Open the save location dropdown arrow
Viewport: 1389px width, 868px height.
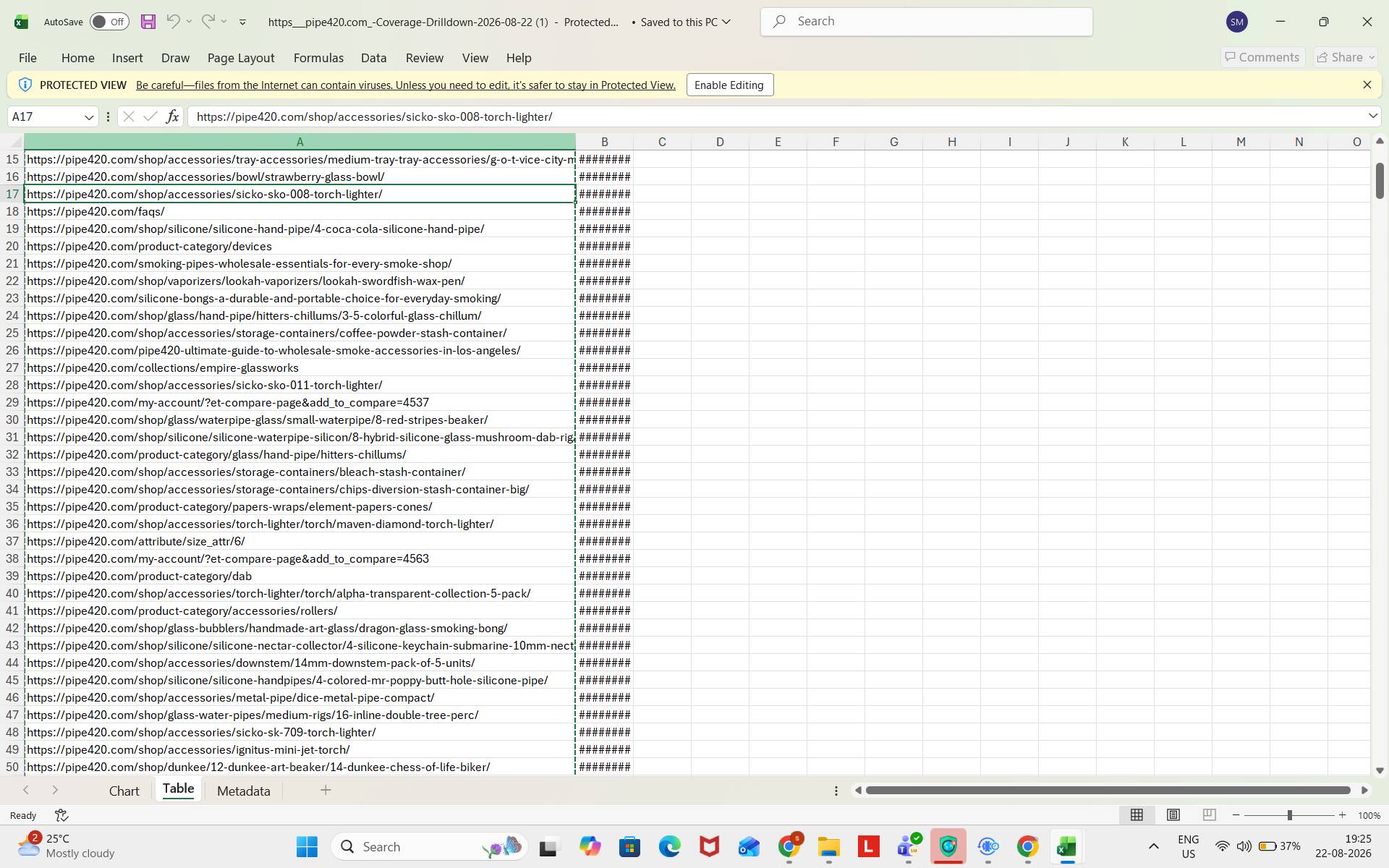[726, 22]
